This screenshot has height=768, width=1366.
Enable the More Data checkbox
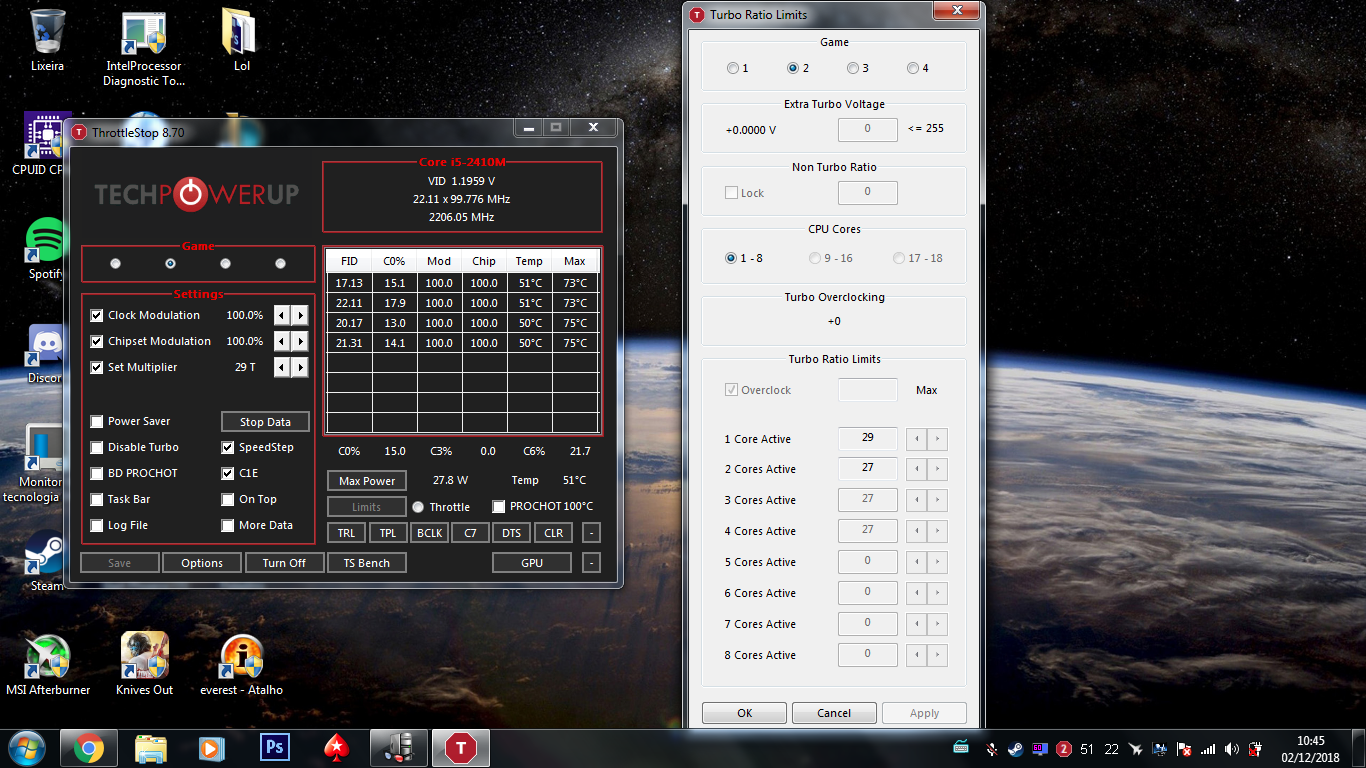(228, 525)
